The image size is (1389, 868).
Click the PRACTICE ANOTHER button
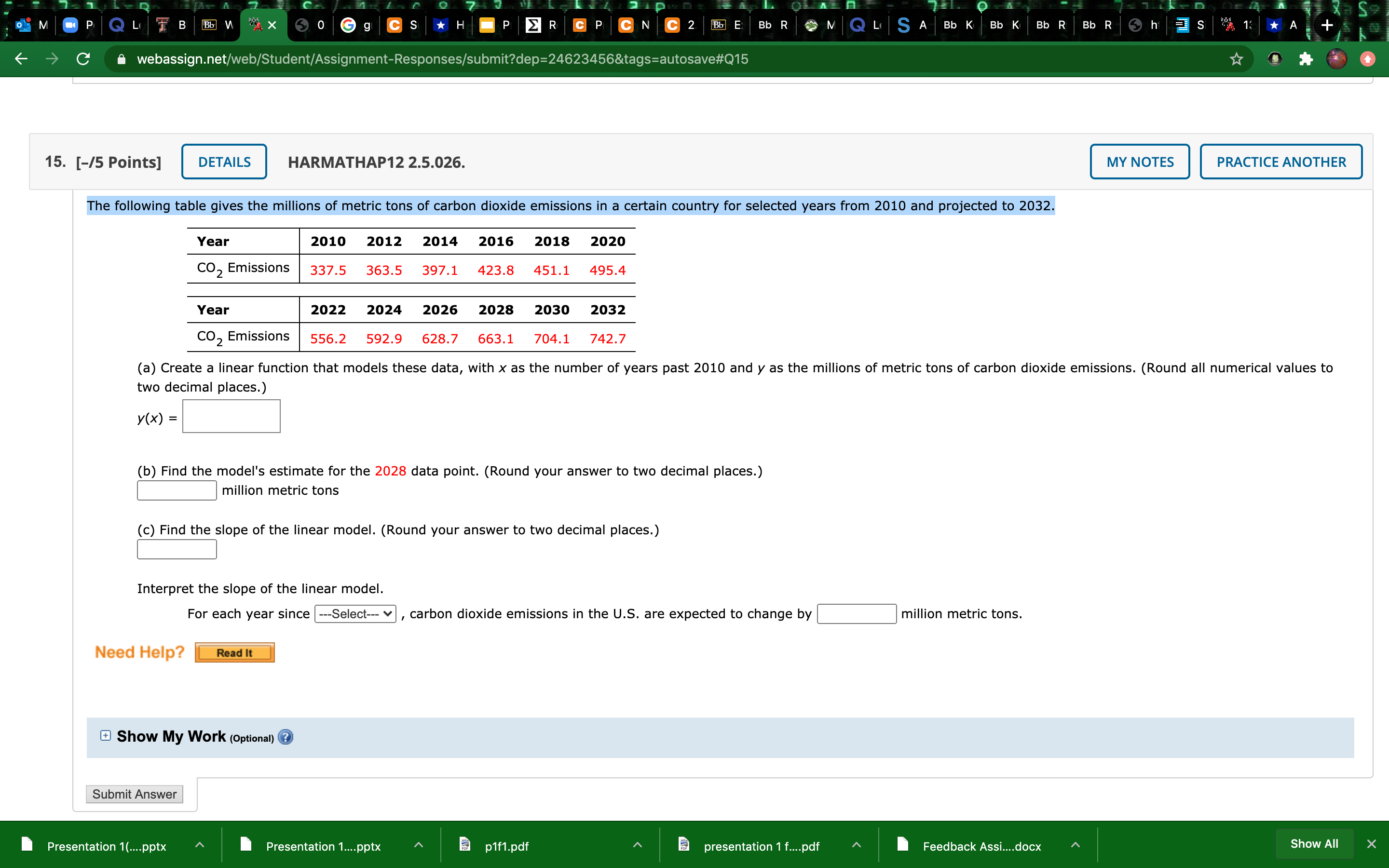(x=1280, y=162)
